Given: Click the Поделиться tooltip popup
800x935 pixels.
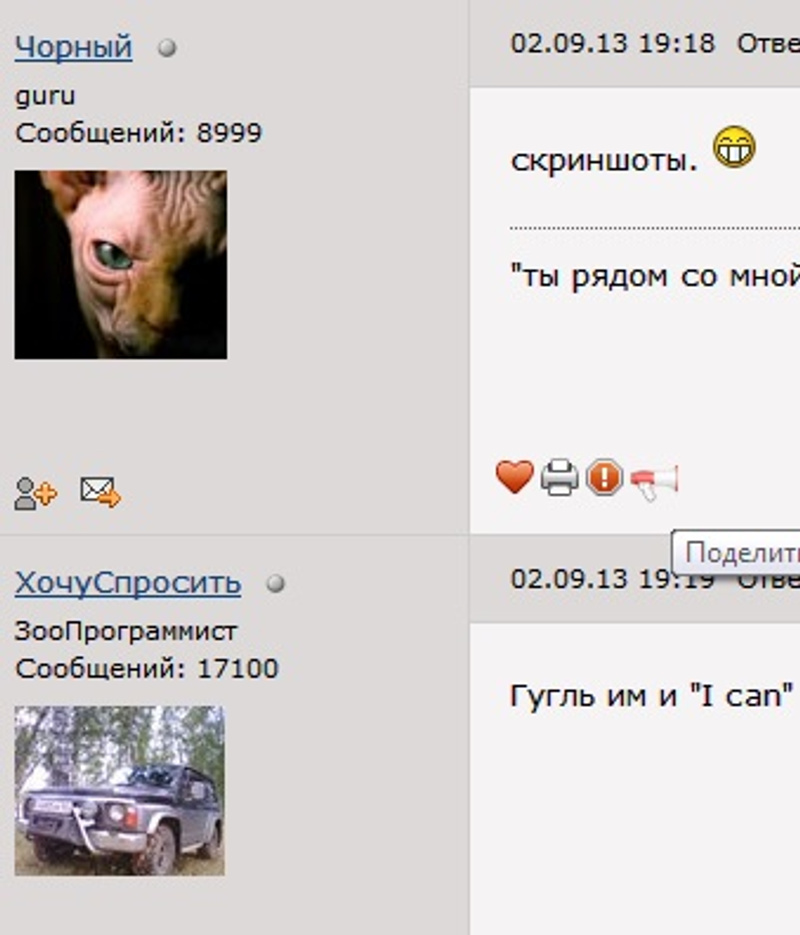Looking at the screenshot, I should tap(736, 552).
